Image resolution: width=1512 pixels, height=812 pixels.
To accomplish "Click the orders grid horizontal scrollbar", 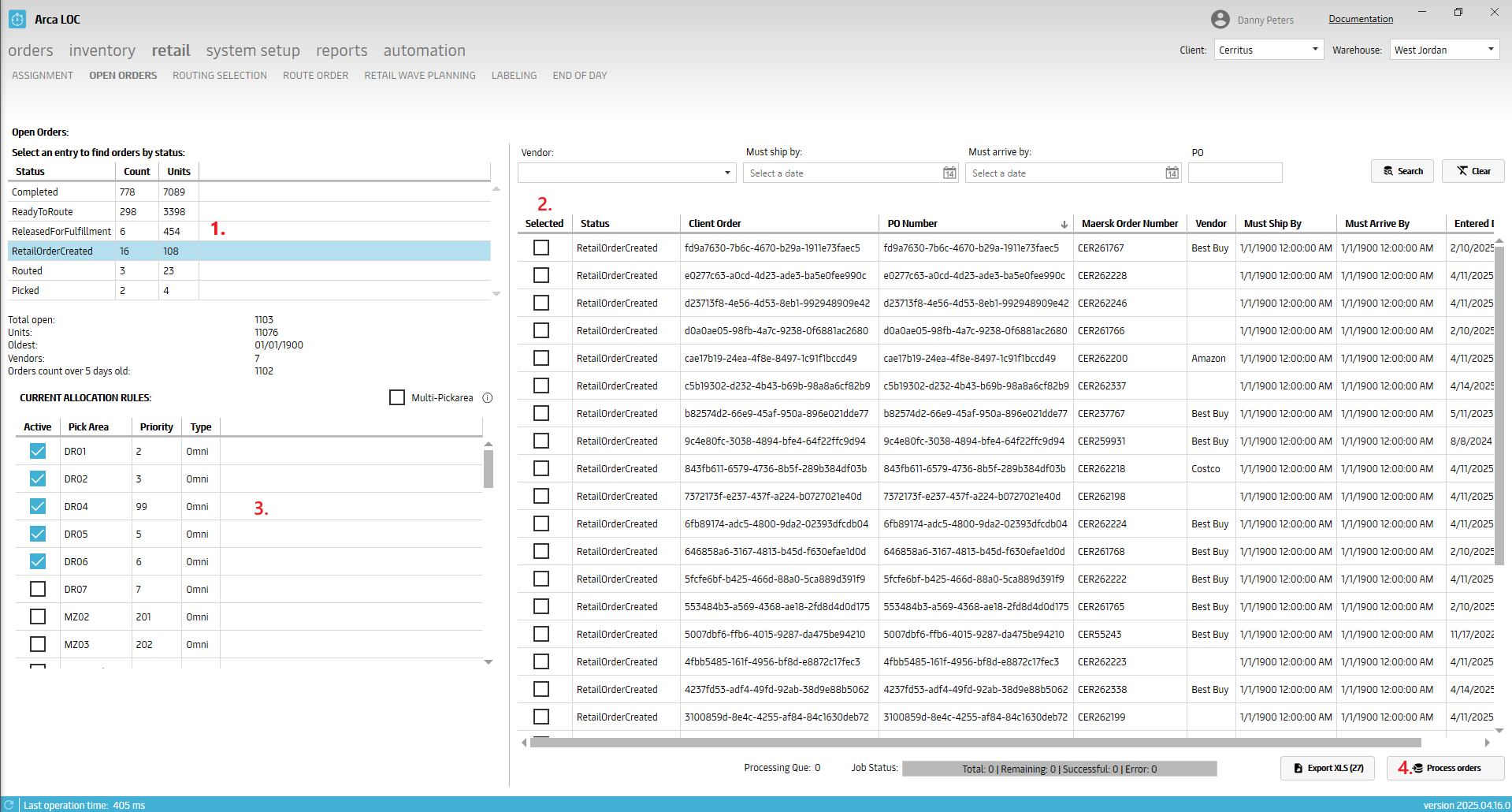I will (975, 743).
